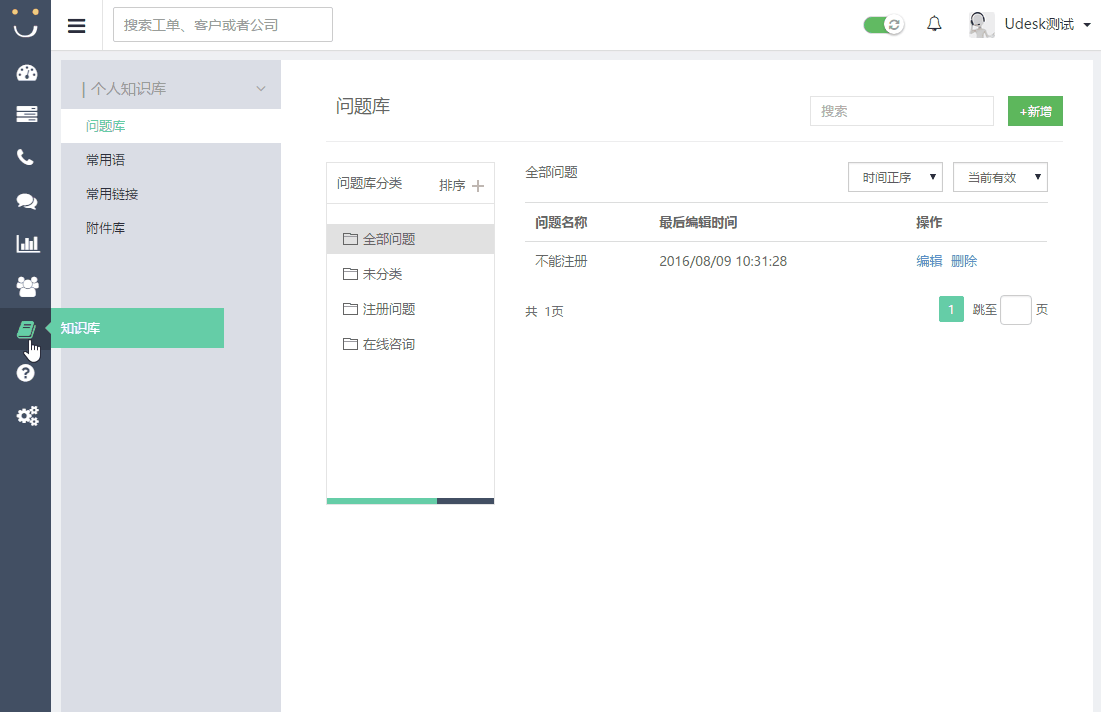Open the customers group icon
The width and height of the screenshot is (1101, 712).
coord(26,286)
